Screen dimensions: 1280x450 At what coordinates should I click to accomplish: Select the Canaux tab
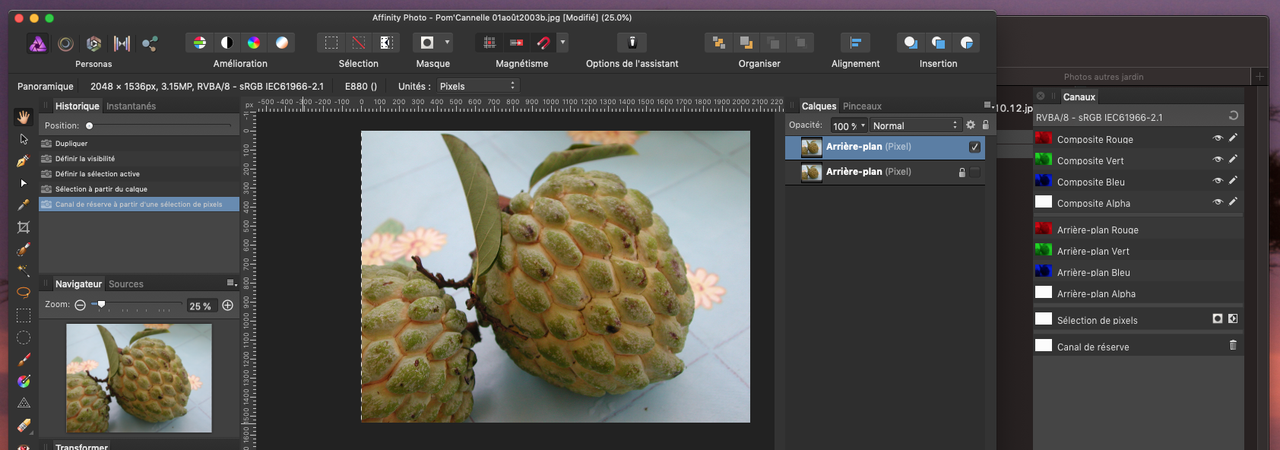point(1079,97)
